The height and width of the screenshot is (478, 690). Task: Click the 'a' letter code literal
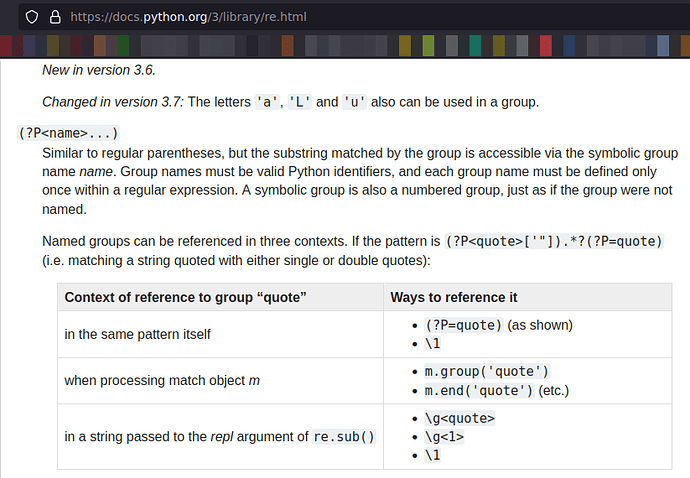pyautogui.click(x=268, y=102)
